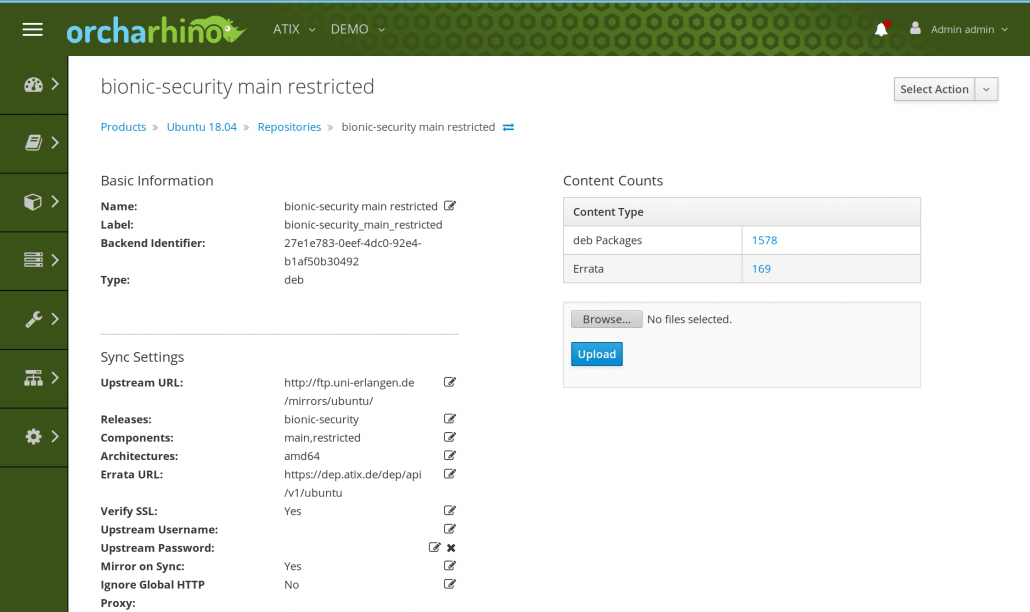
Task: Click the page title heading
Action: pos(237,87)
